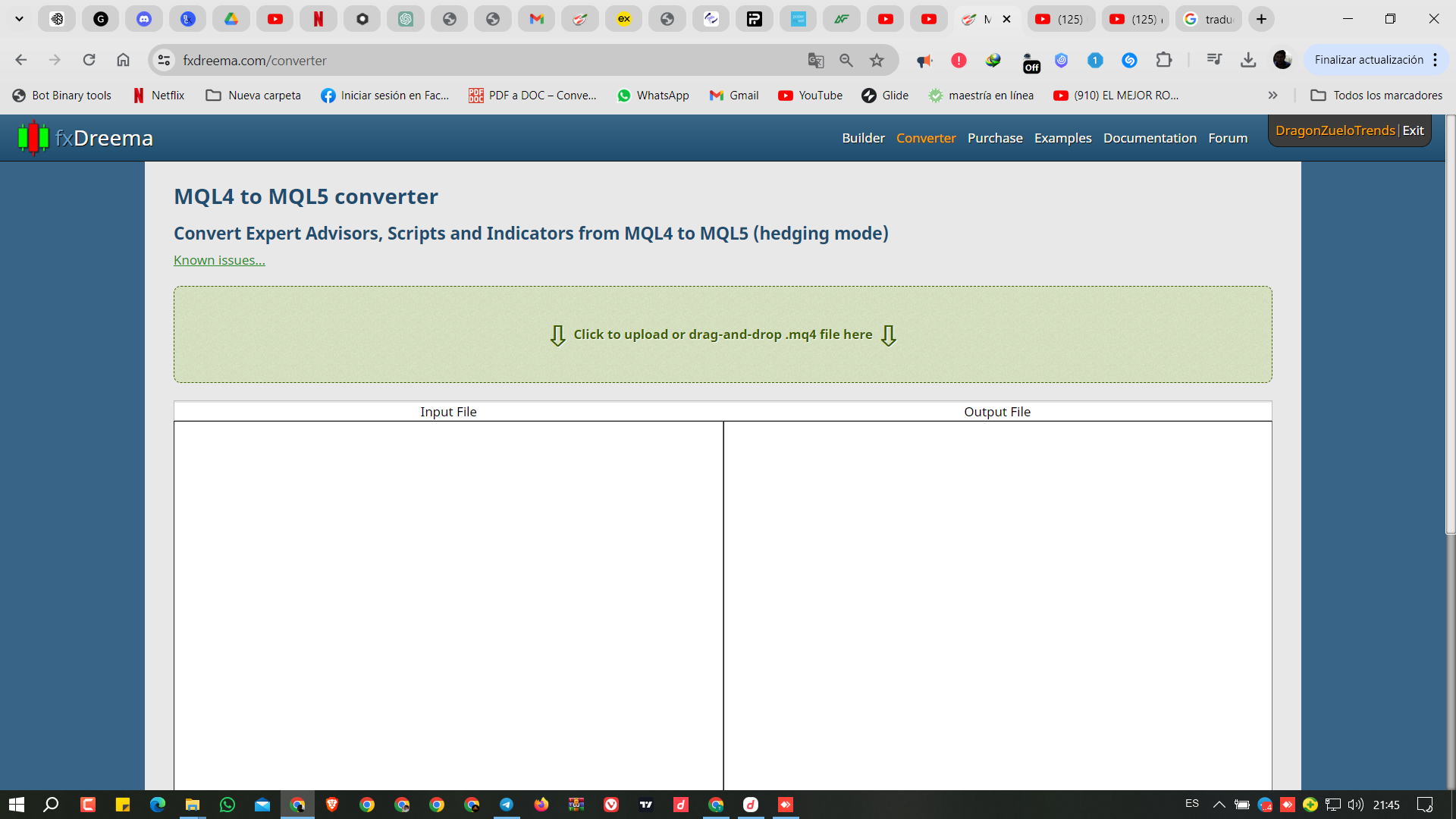Open the Netflix bookmark

pos(158,95)
